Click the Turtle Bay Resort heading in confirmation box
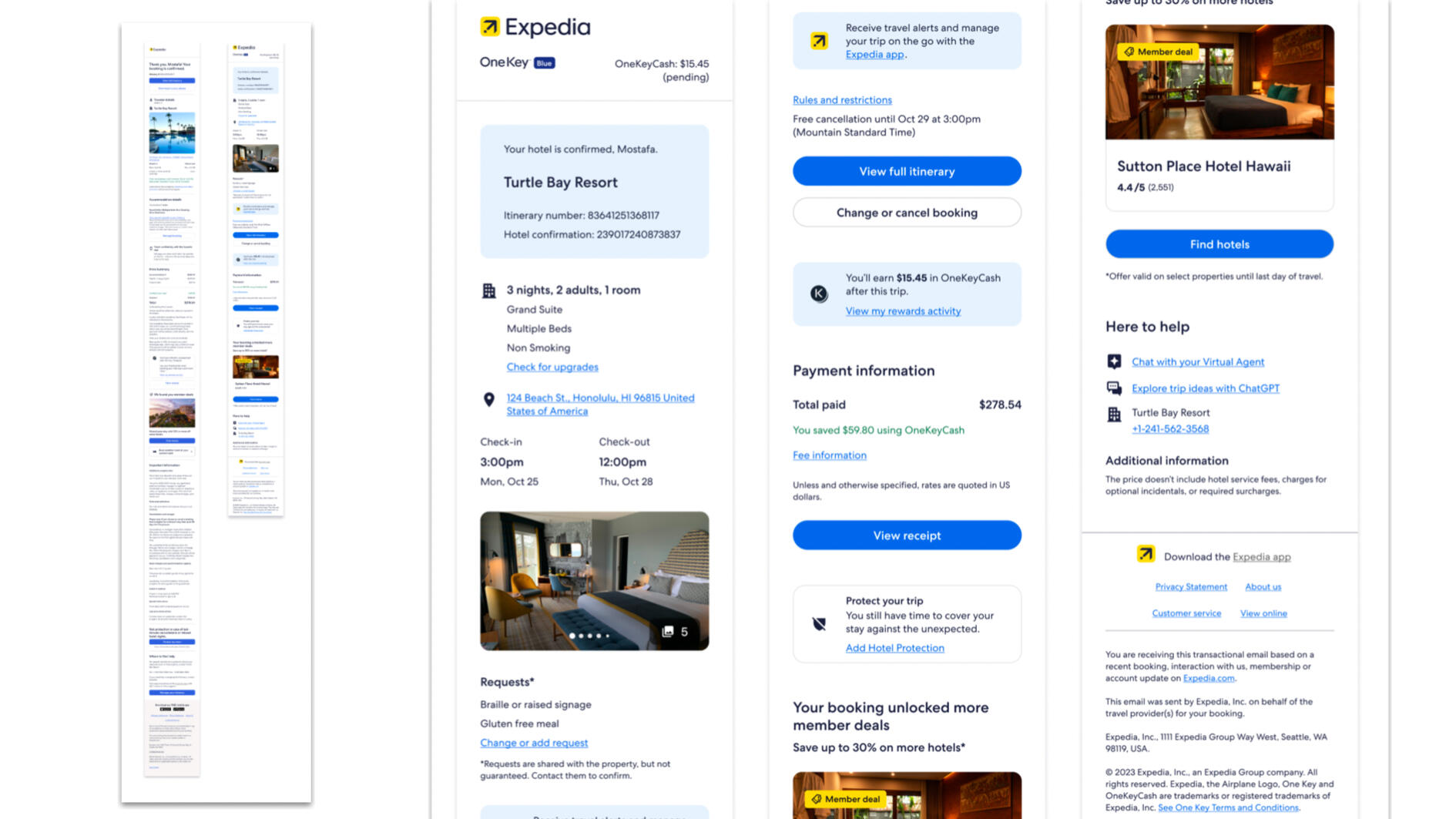This screenshot has width=1456, height=819. (560, 183)
